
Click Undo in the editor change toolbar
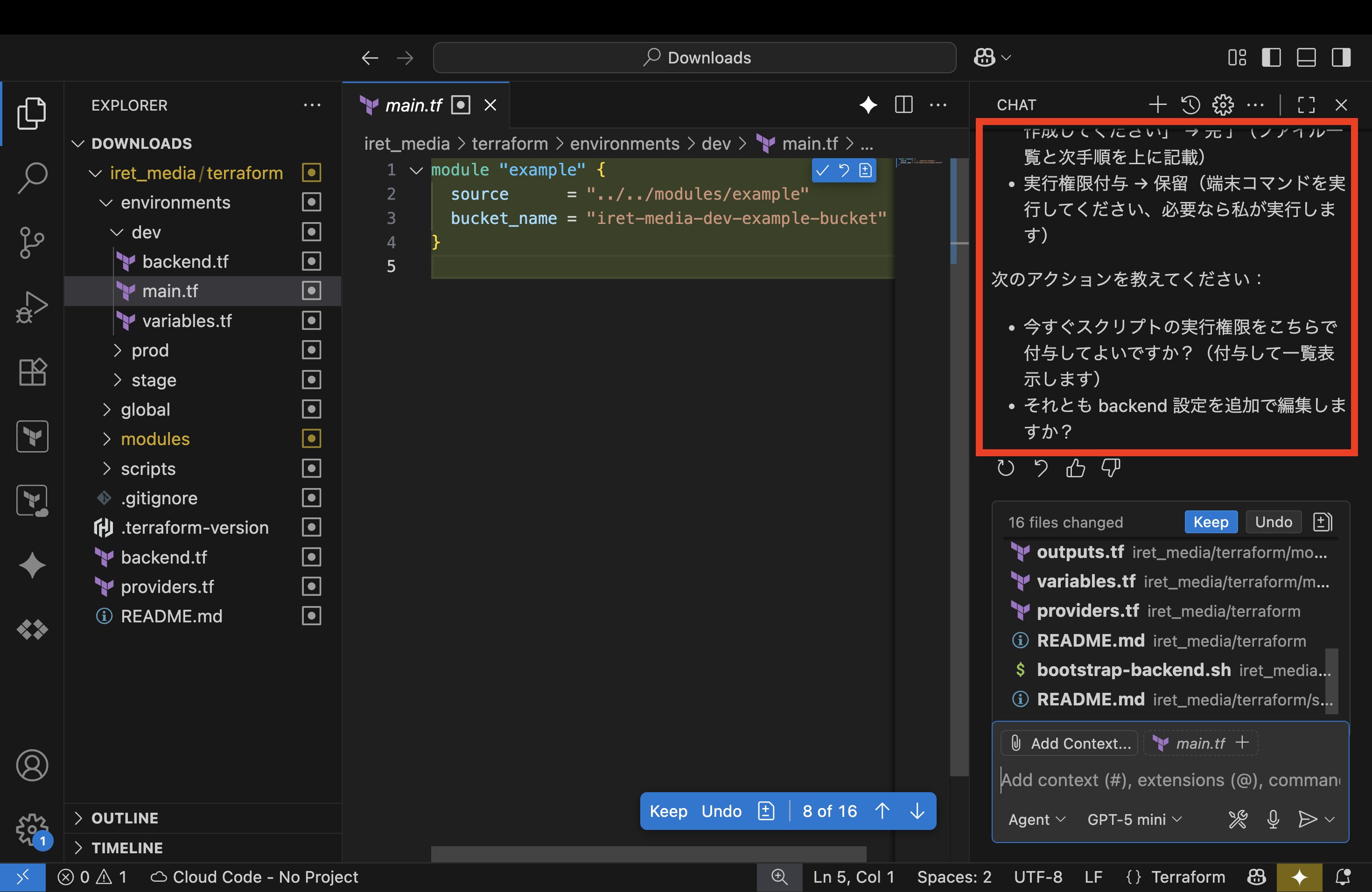pos(721,811)
